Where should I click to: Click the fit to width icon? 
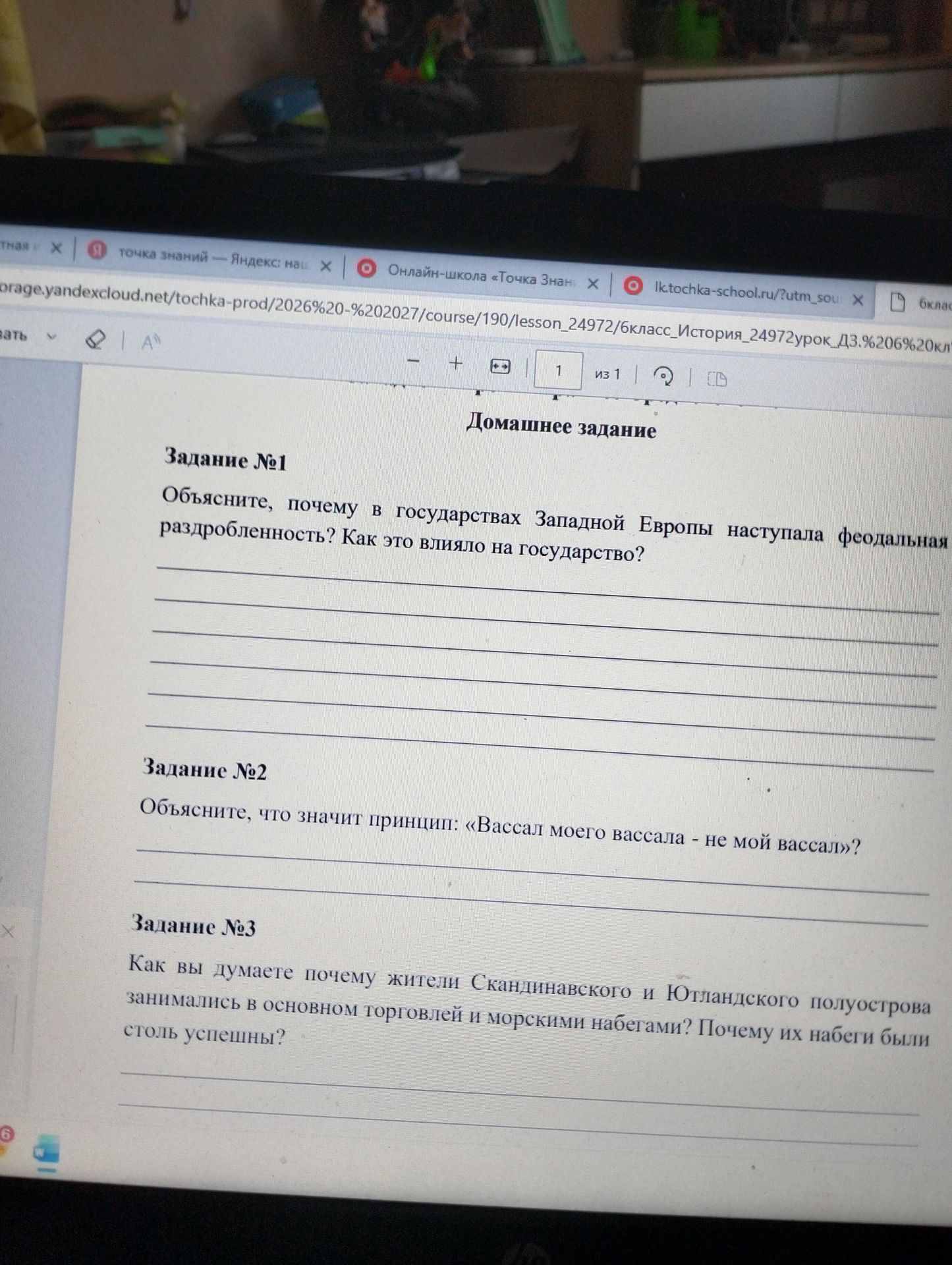coord(500,366)
